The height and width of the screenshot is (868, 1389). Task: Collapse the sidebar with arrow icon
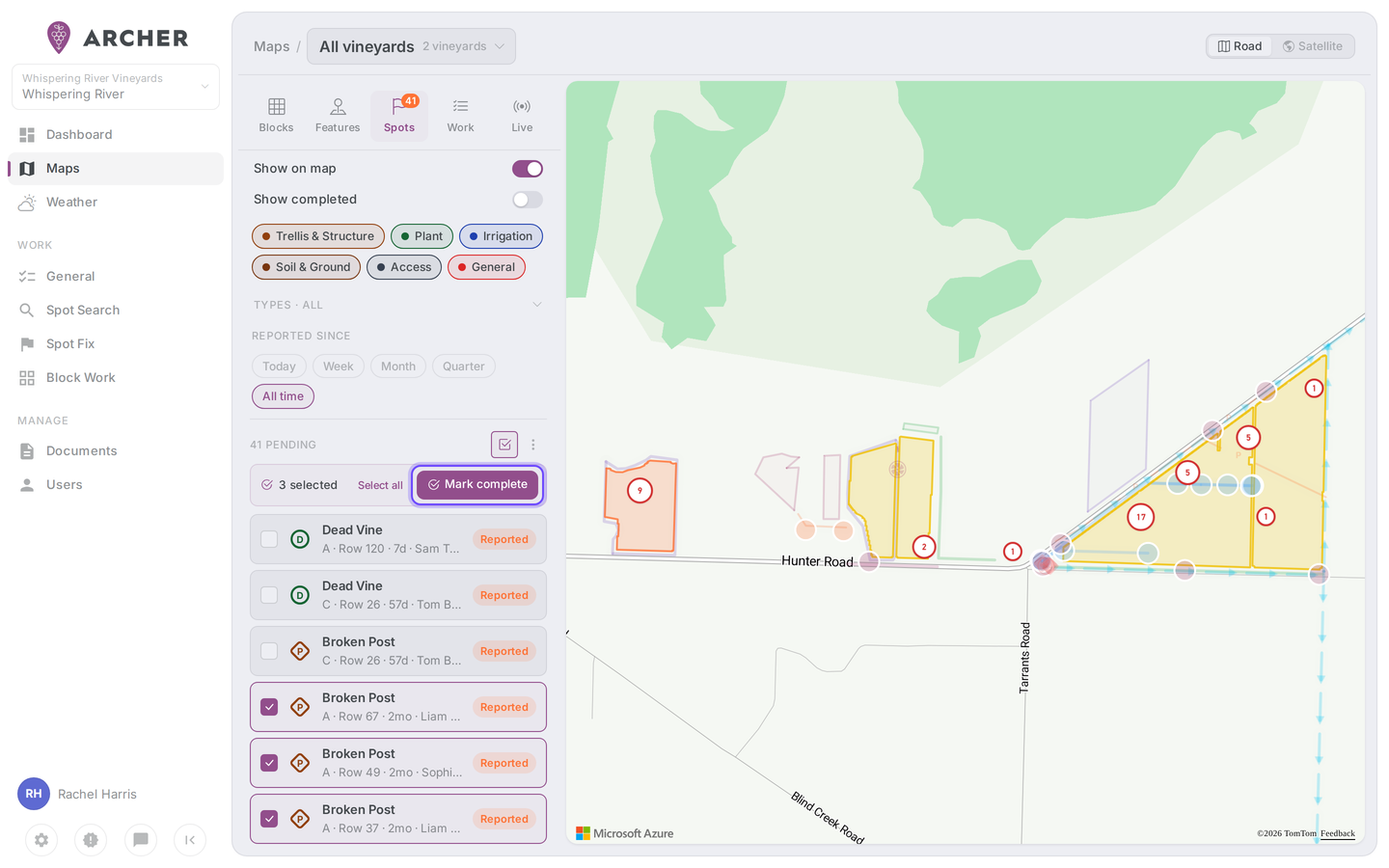[190, 840]
